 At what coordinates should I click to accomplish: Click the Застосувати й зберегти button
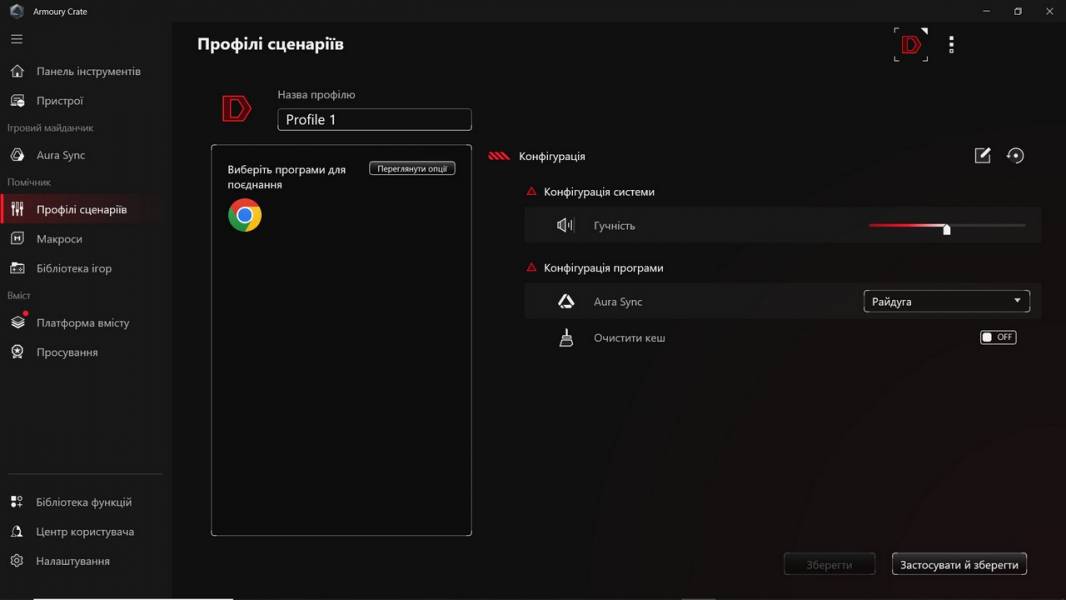[959, 565]
